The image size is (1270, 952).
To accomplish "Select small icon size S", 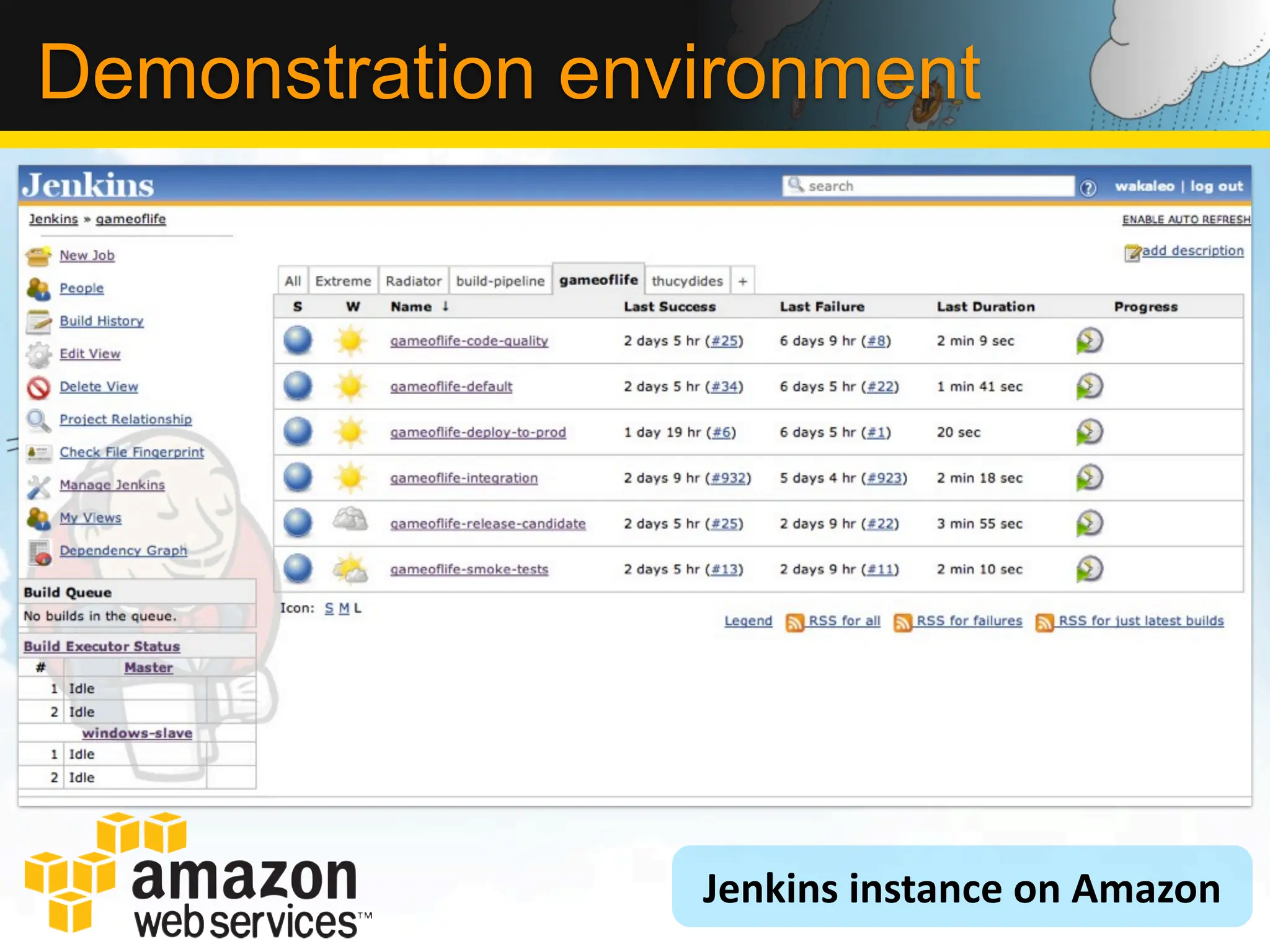I will (329, 609).
